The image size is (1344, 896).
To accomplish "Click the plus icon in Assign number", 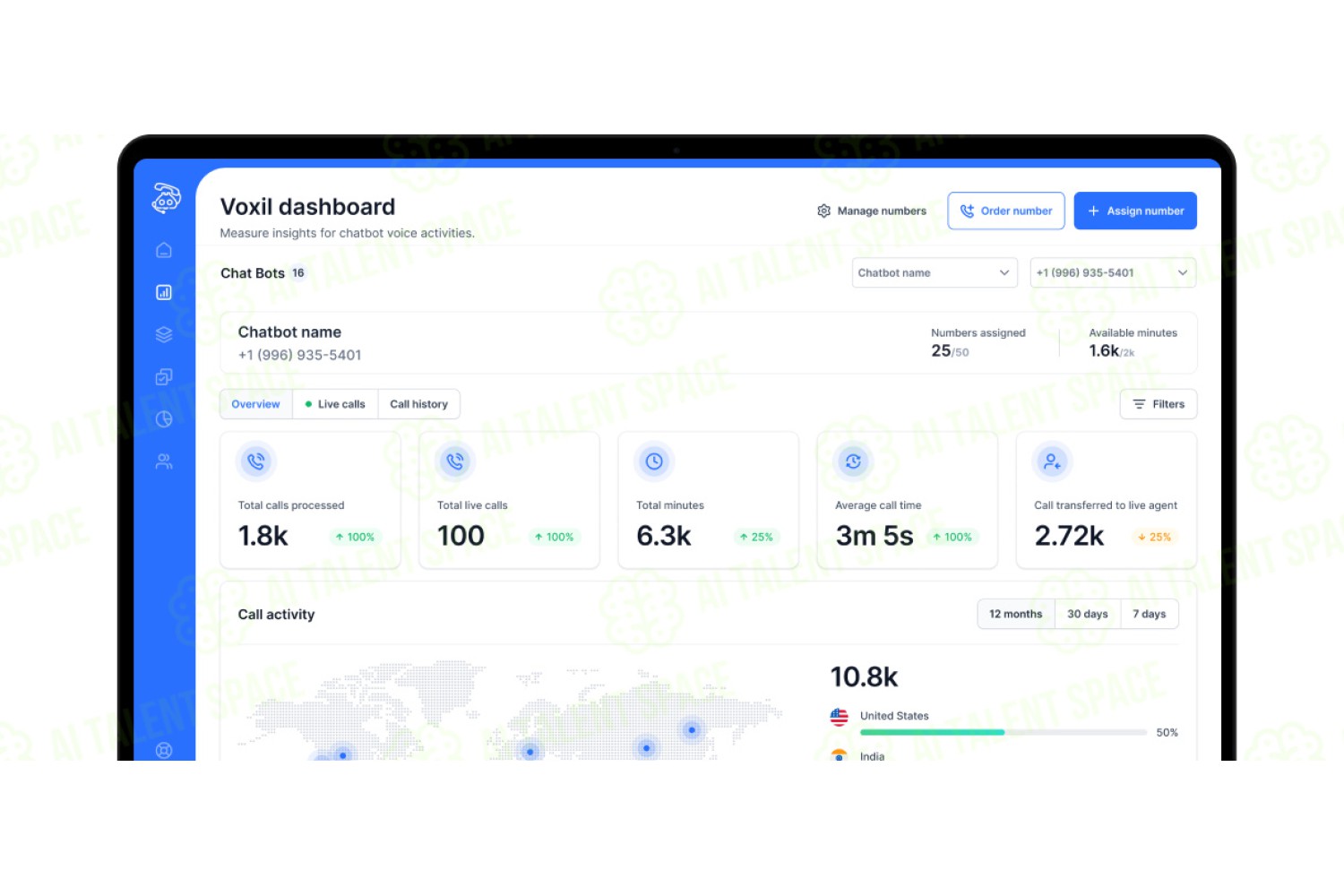I will pos(1093,211).
